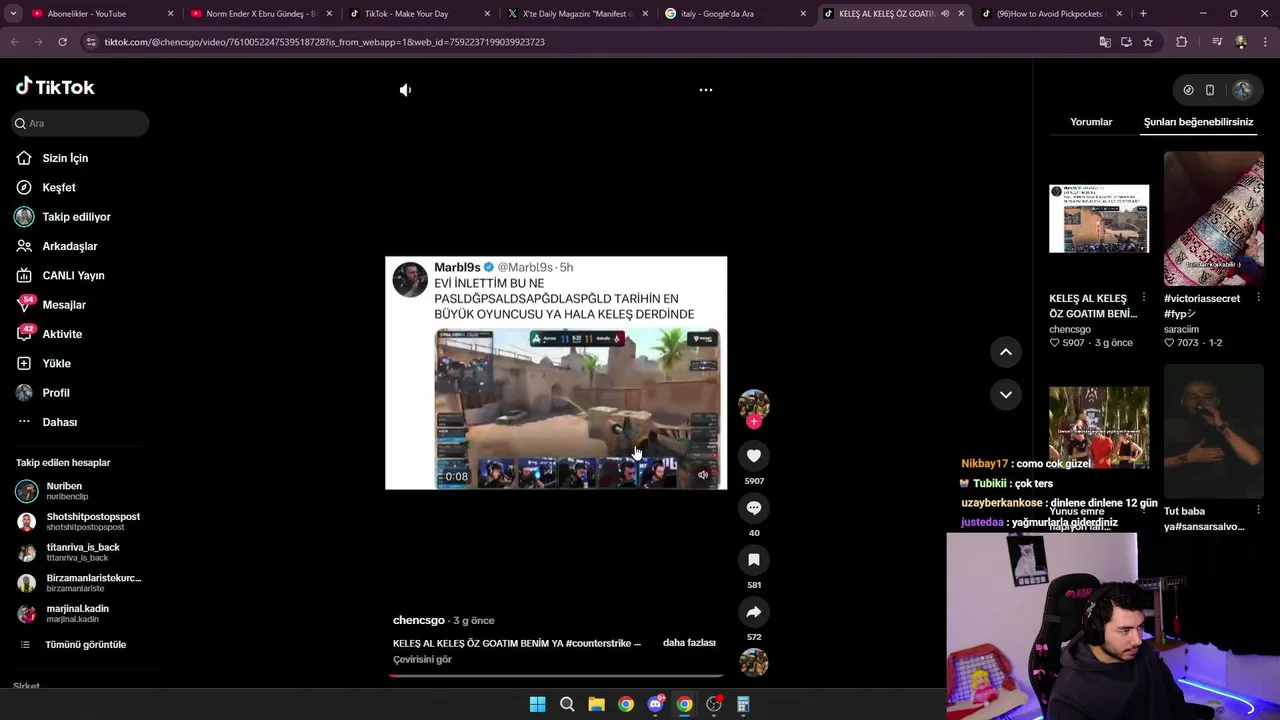
Task: Go forward in Chrome
Action: [38, 42]
